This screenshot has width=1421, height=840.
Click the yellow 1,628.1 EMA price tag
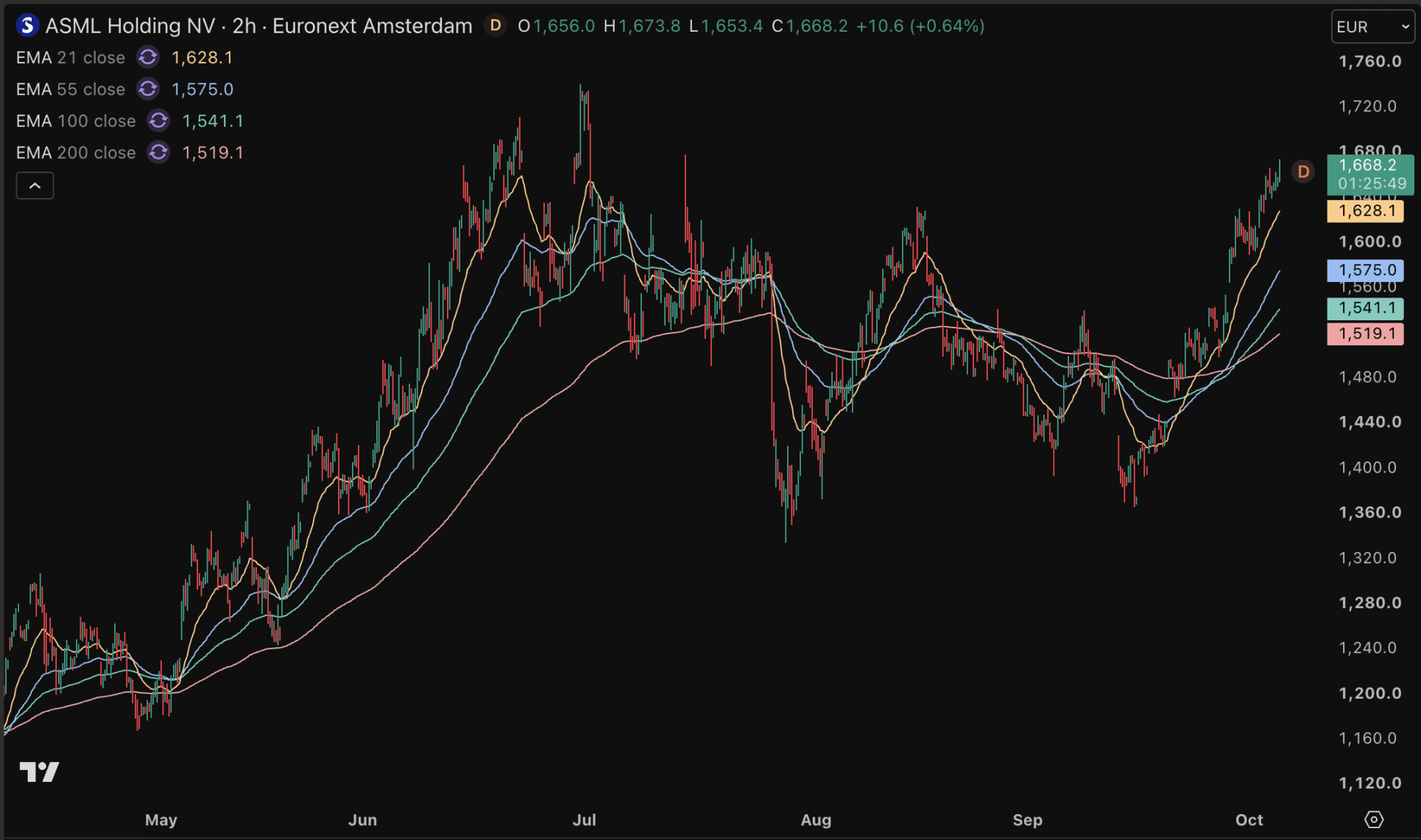[1365, 211]
